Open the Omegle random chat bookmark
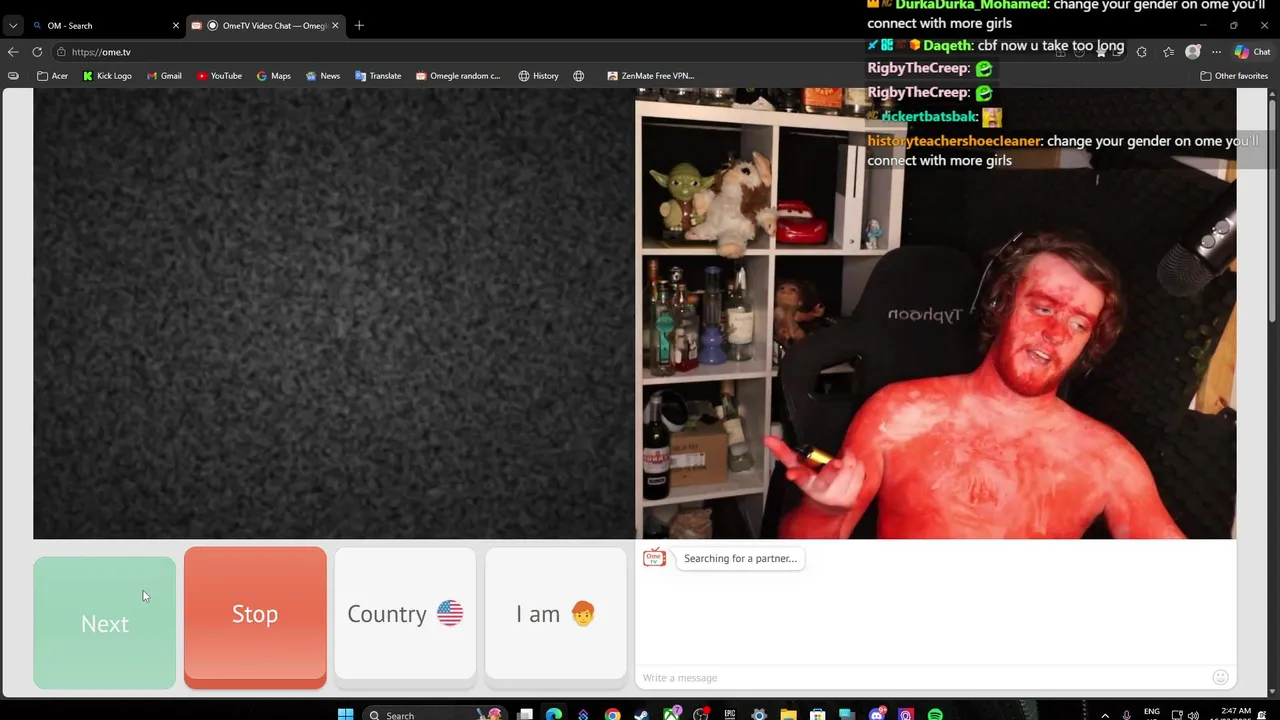This screenshot has height=720, width=1280. pos(458,76)
